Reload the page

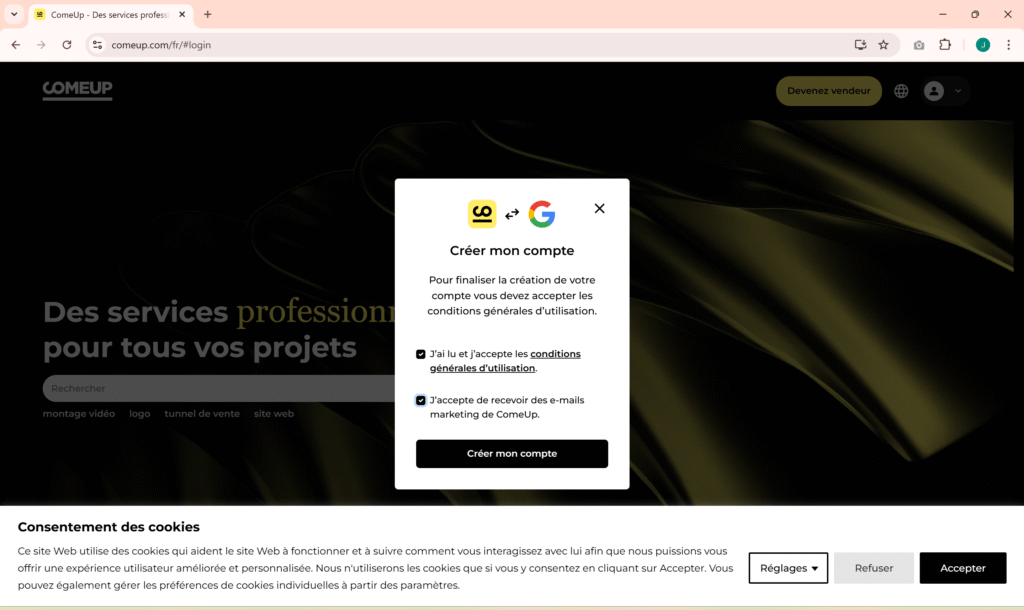pos(67,45)
